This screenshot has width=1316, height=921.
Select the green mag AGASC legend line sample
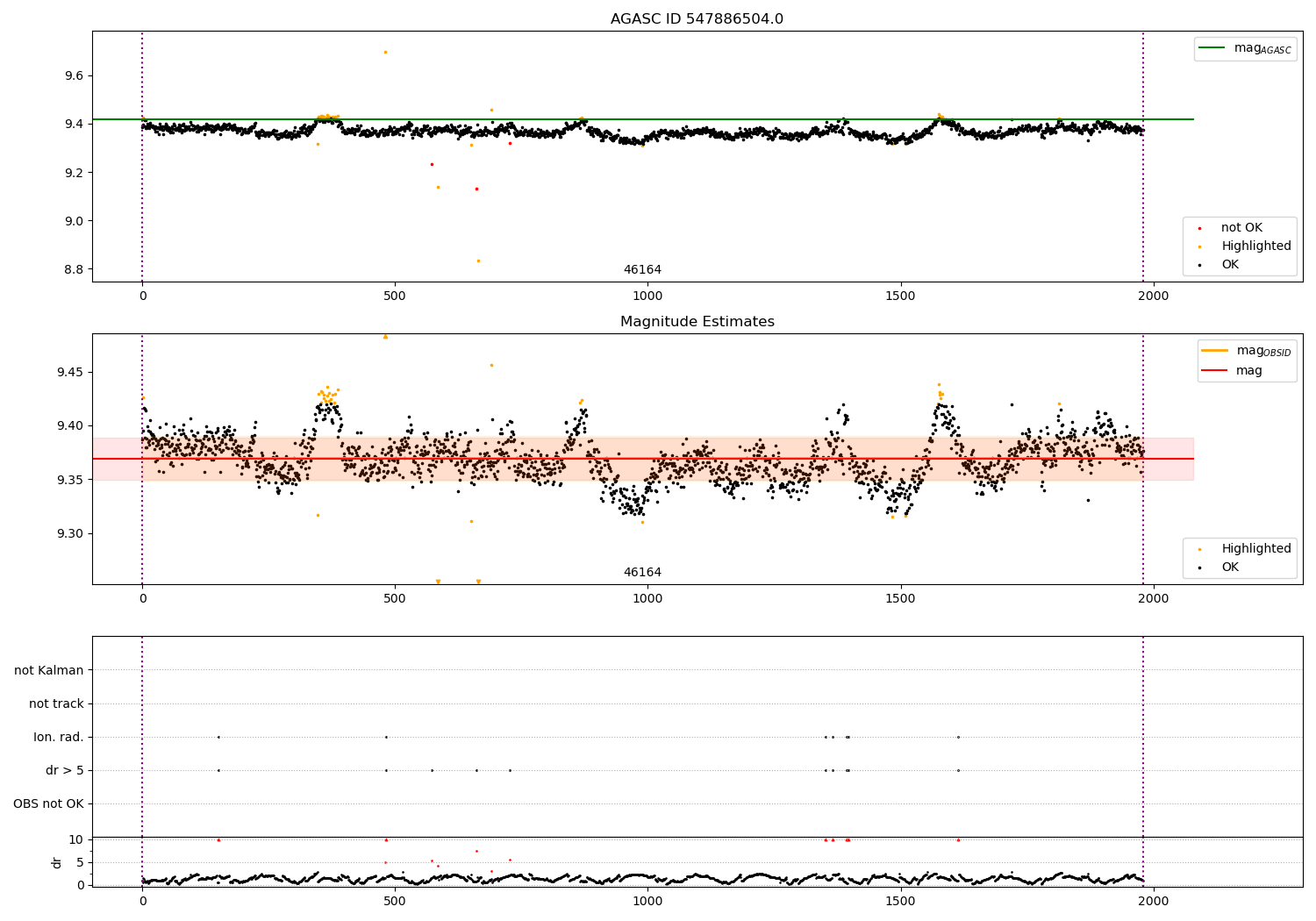(1212, 47)
